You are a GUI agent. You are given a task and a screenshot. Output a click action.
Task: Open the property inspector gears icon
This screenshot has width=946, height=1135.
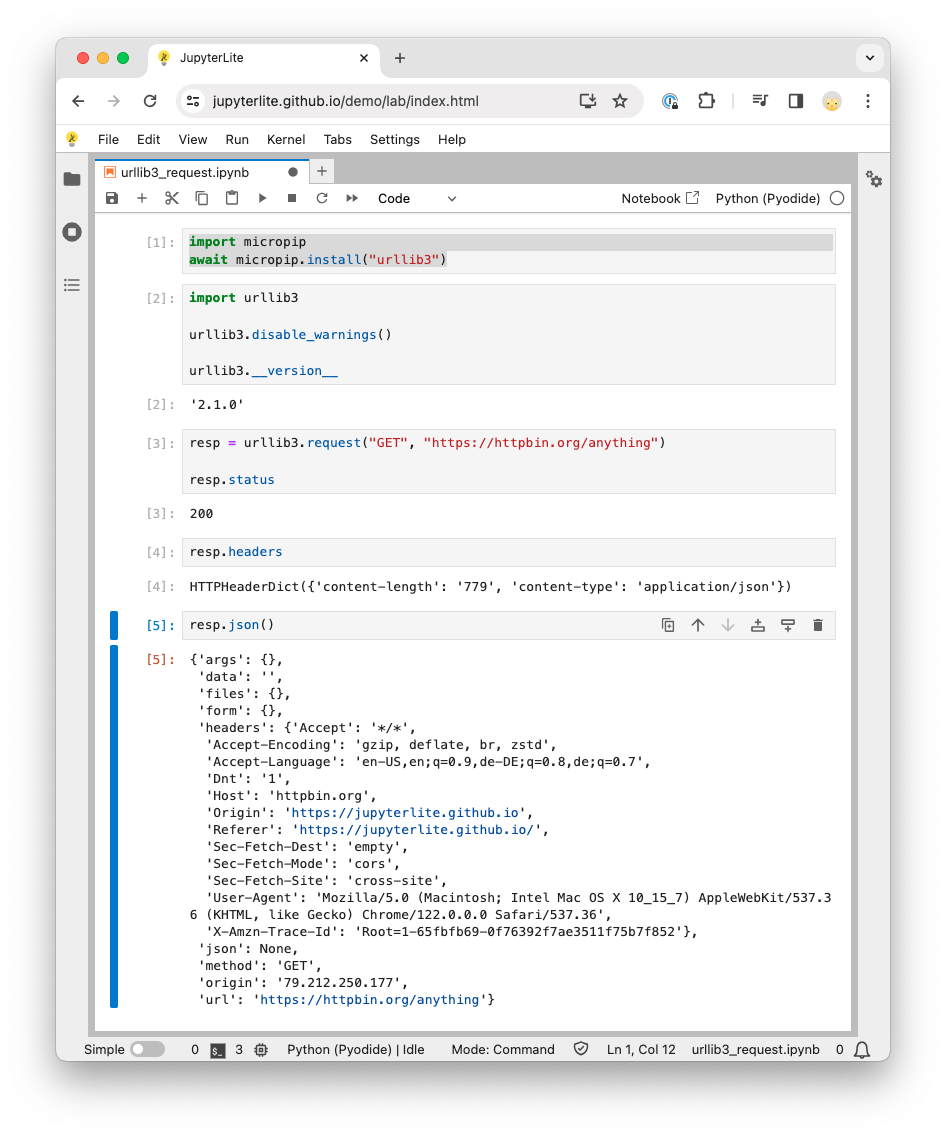tap(874, 179)
